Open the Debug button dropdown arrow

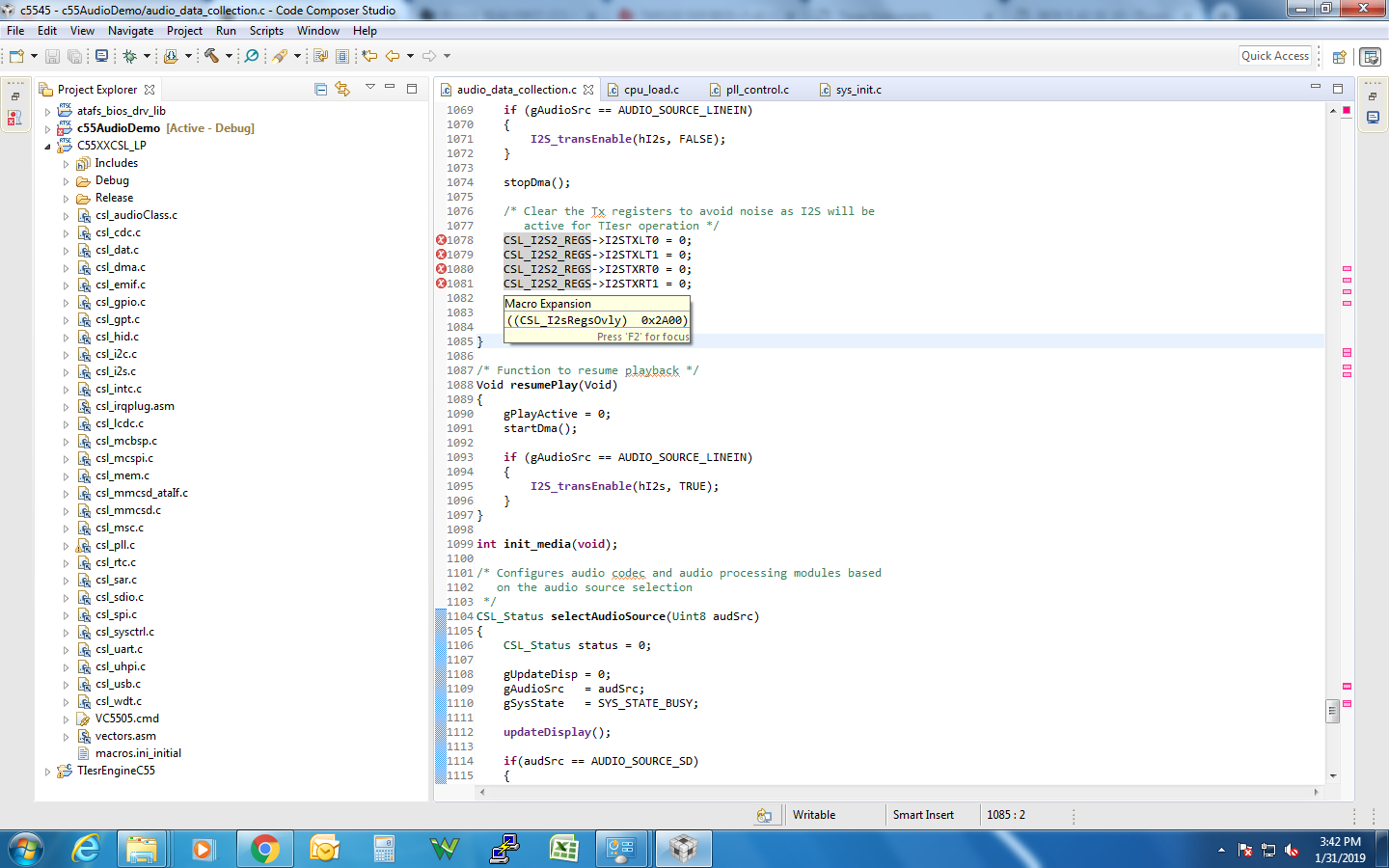click(x=147, y=56)
